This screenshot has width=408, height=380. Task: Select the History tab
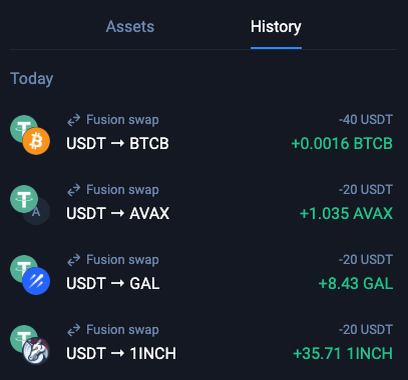tap(276, 27)
